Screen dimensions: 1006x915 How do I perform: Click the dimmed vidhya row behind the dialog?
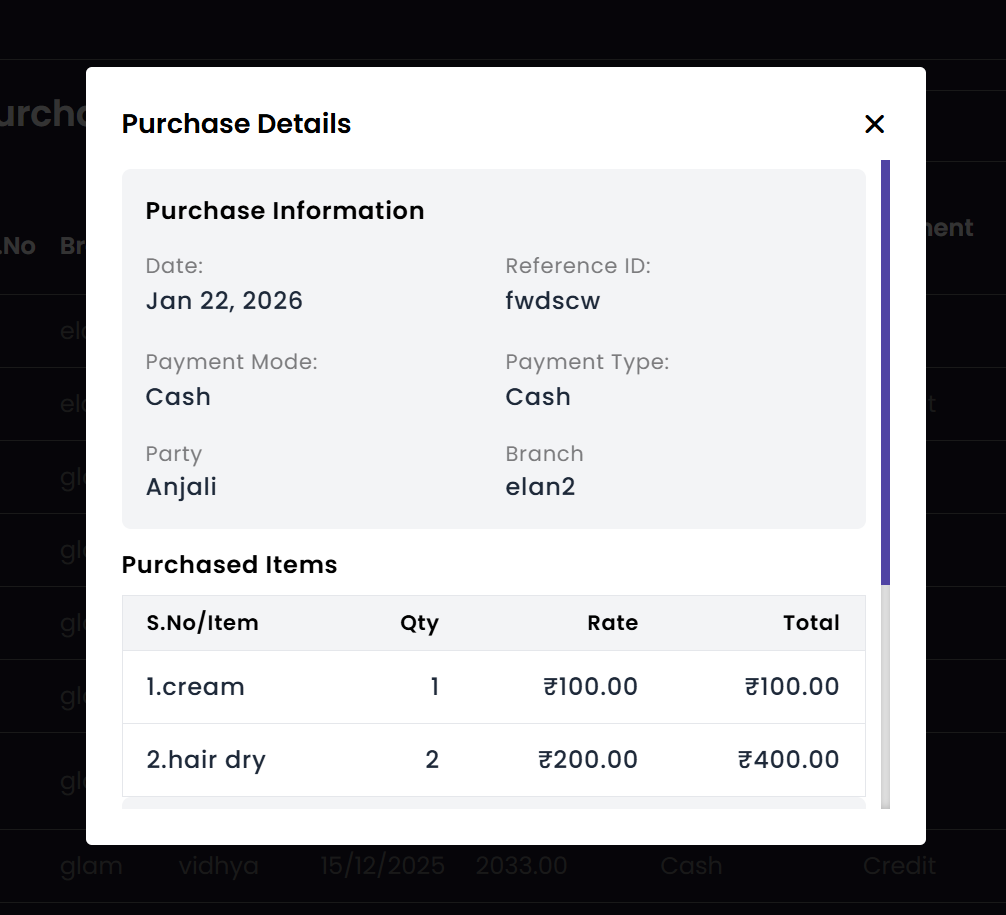click(218, 866)
